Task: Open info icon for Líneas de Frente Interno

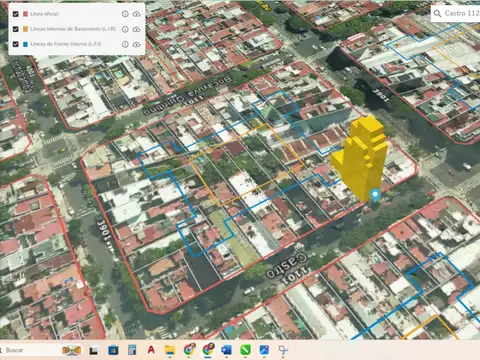Action: point(125,44)
